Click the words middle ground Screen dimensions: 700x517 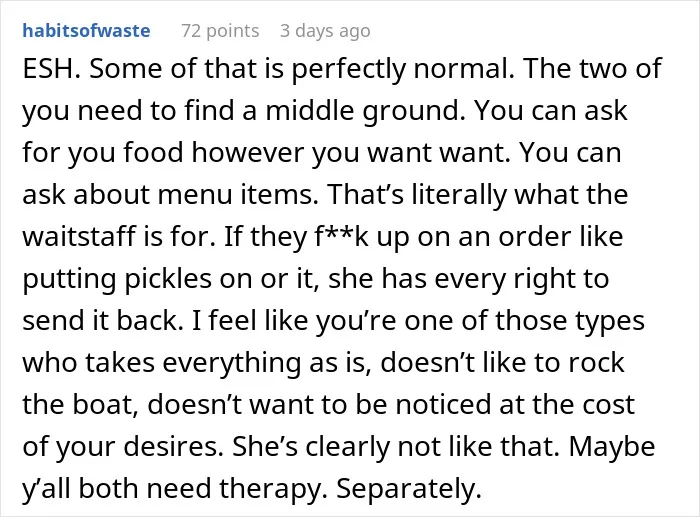point(362,111)
